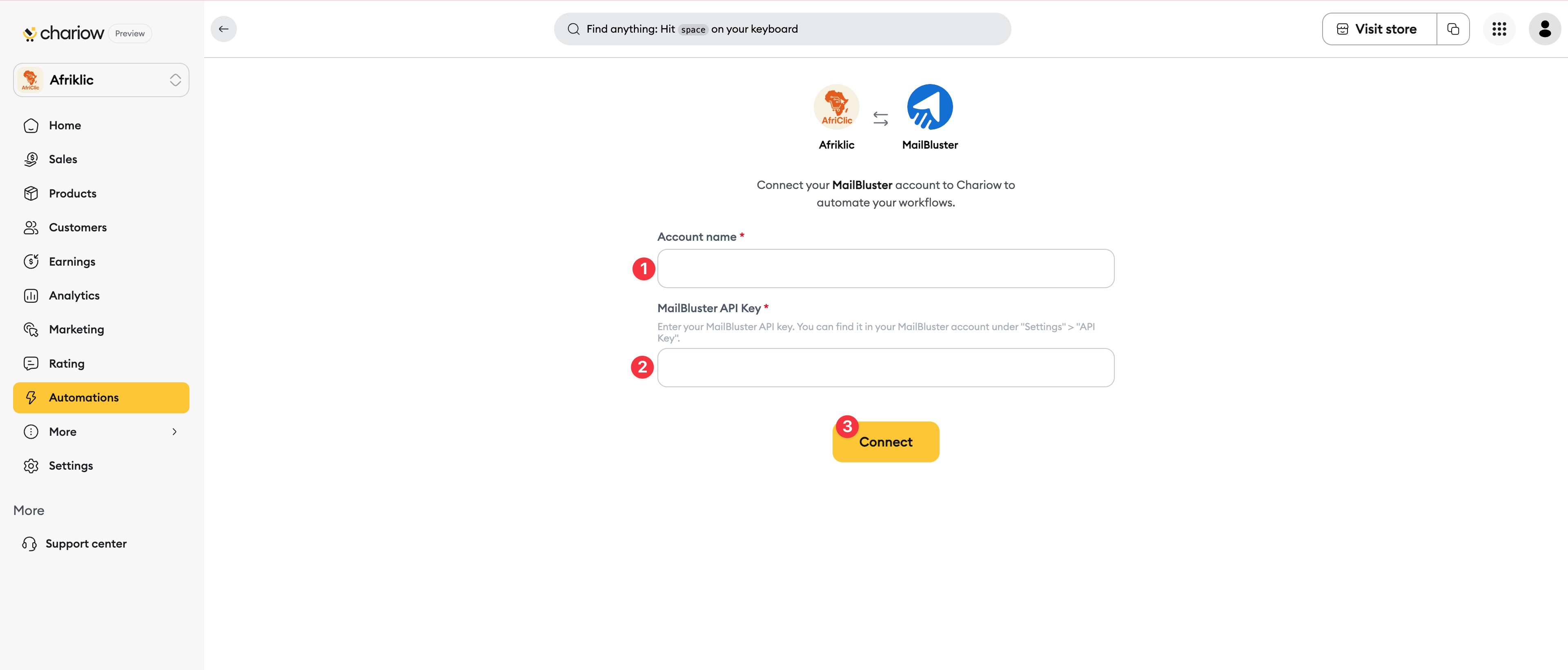The height and width of the screenshot is (670, 1568).
Task: Click the 'MailBluster' label under logo
Action: 929,145
